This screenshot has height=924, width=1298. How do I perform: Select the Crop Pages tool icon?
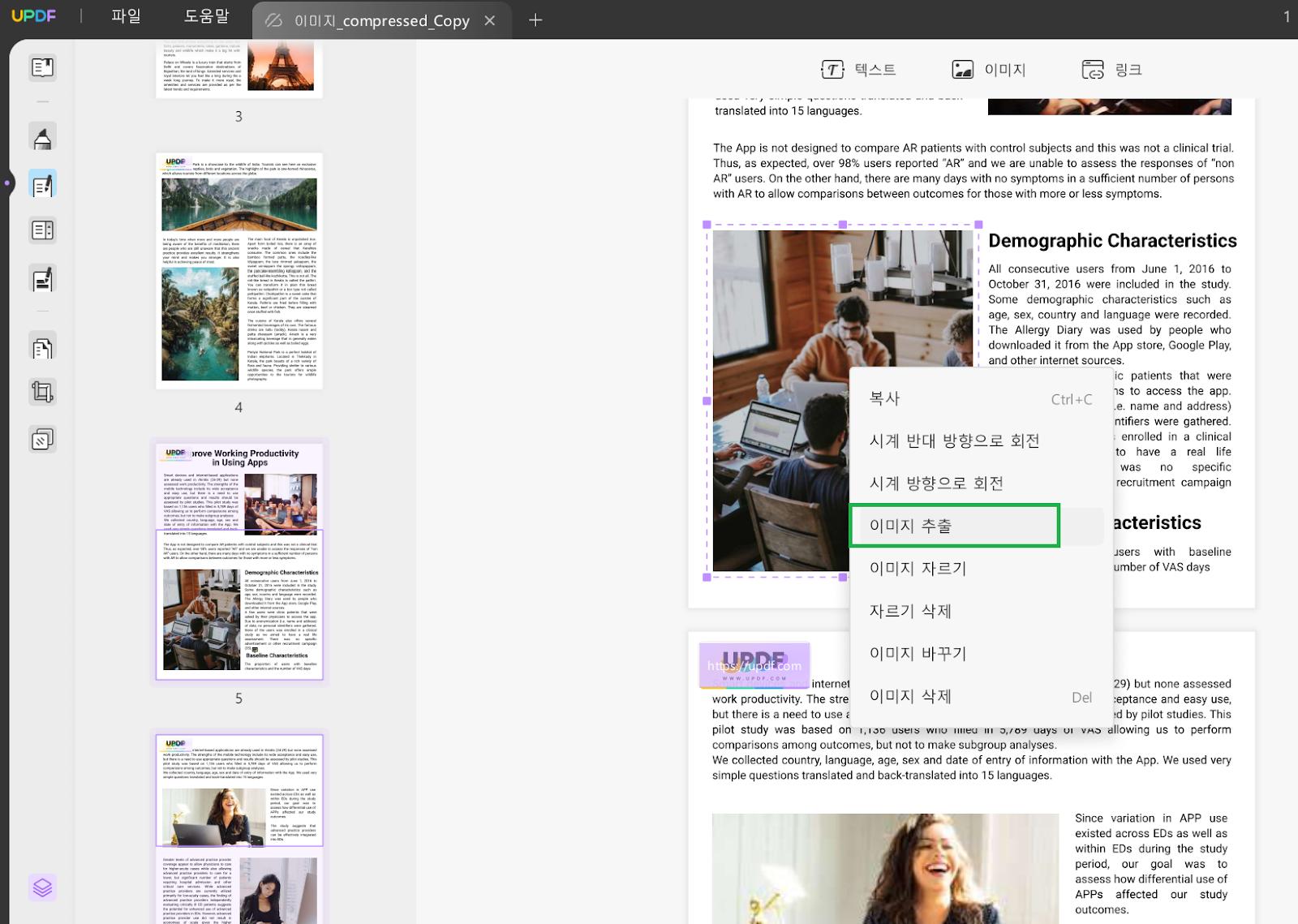click(42, 393)
